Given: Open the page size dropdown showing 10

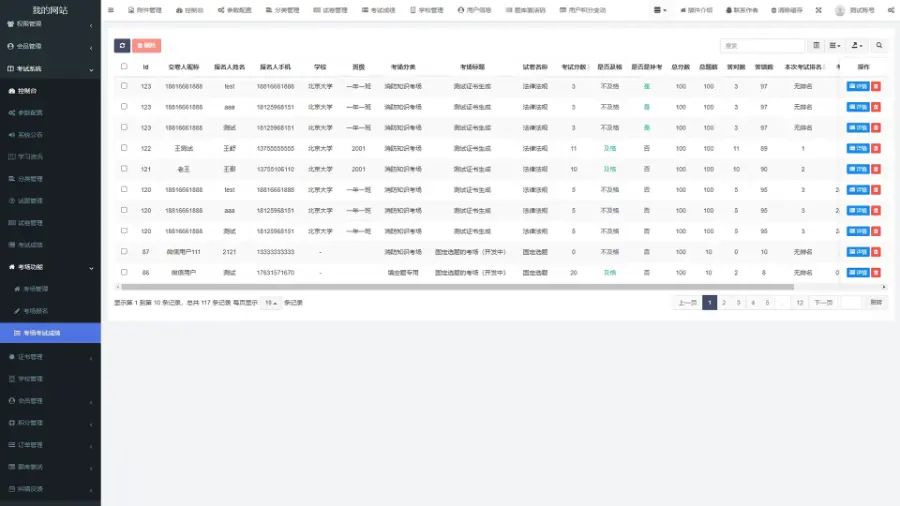Looking at the screenshot, I should (270, 302).
